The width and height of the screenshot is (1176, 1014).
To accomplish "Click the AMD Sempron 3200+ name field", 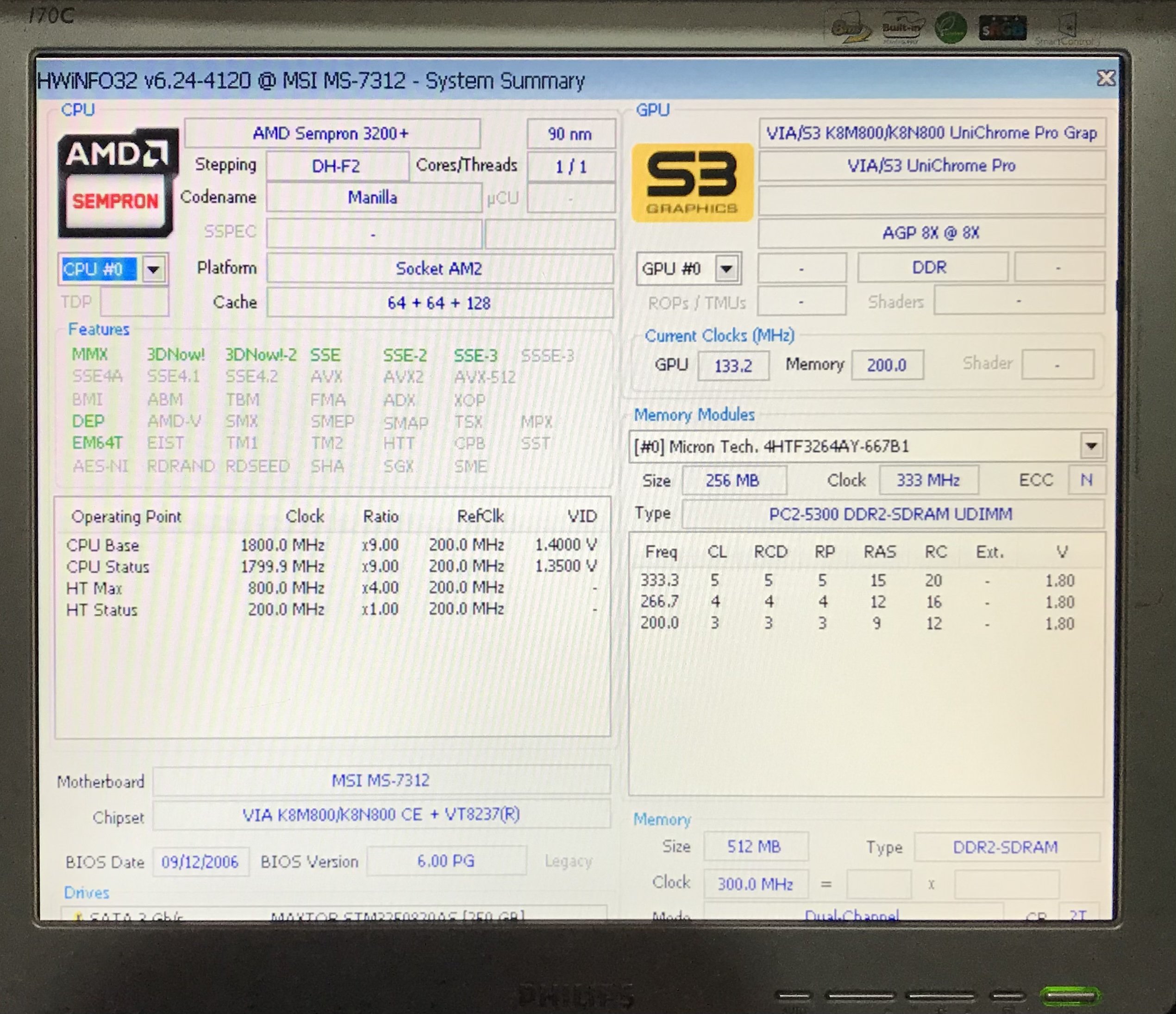I will (332, 133).
